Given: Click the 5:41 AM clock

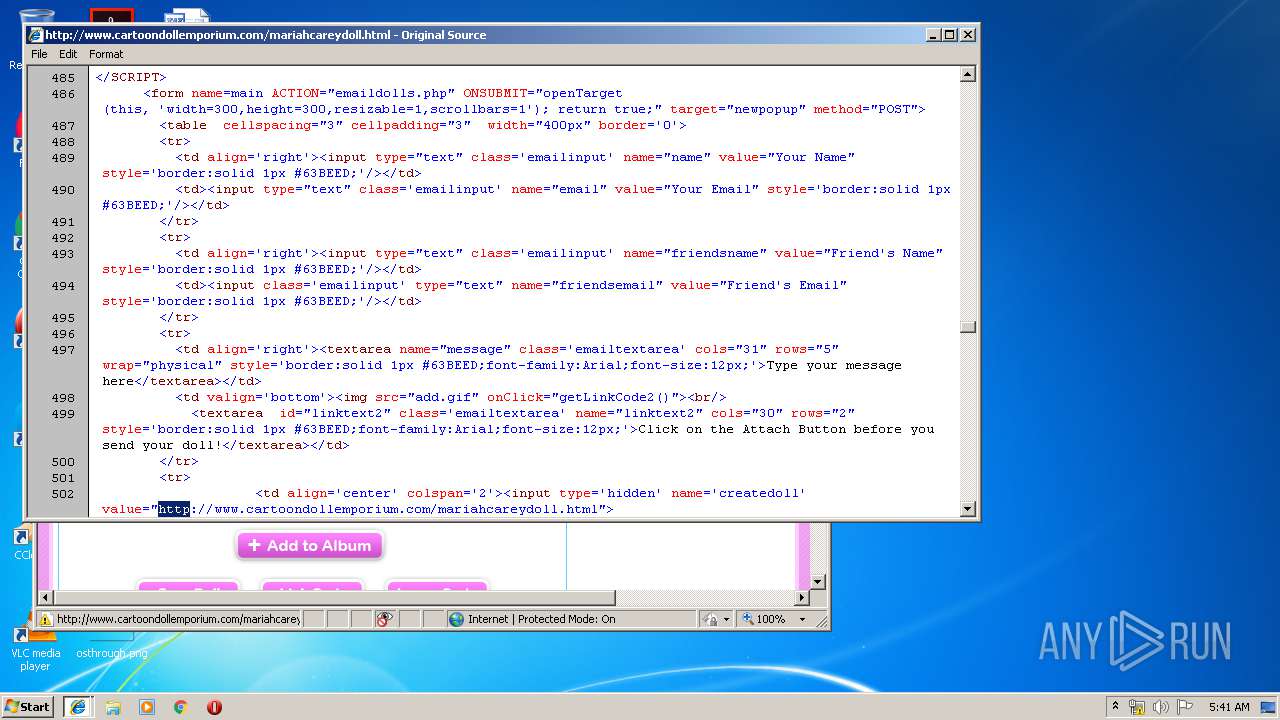Looking at the screenshot, I should (x=1228, y=707).
